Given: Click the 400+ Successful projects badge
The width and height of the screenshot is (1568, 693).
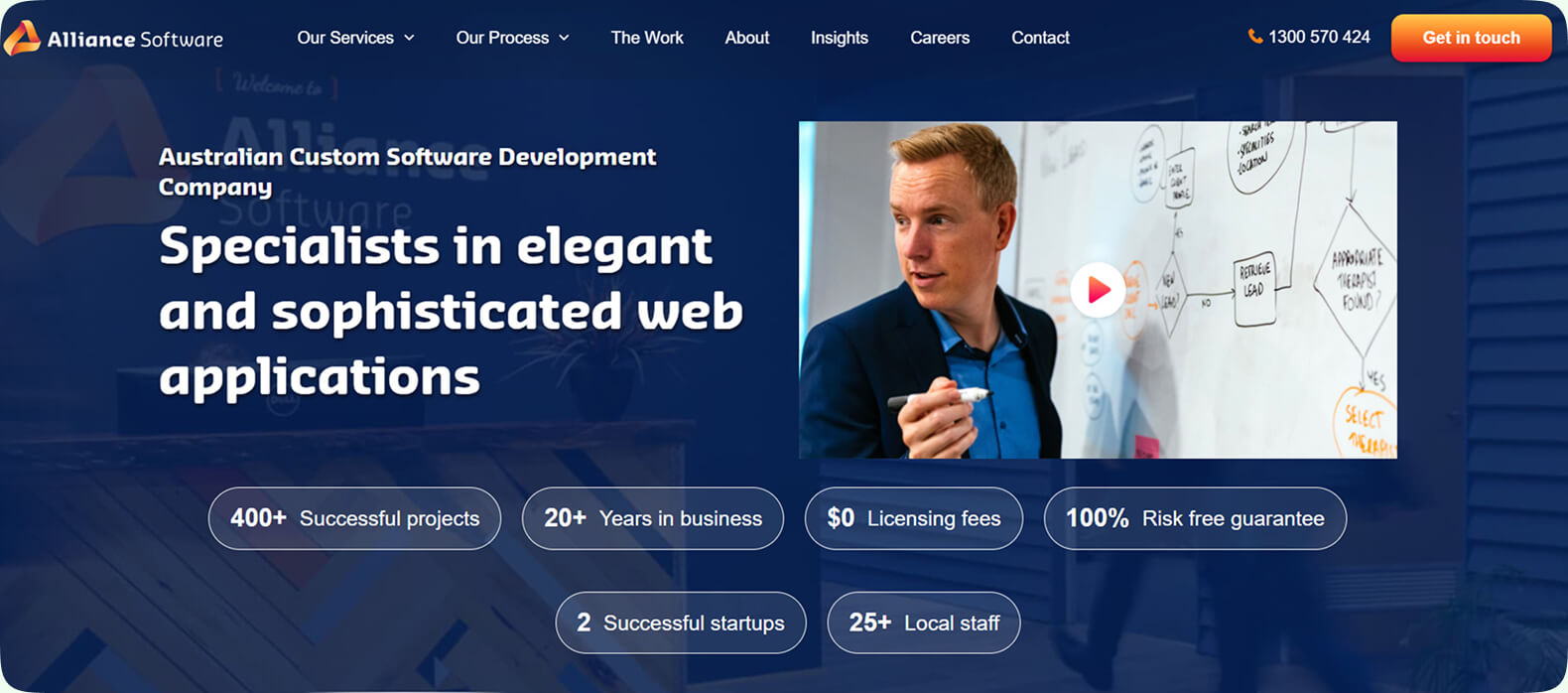Looking at the screenshot, I should click(x=354, y=518).
